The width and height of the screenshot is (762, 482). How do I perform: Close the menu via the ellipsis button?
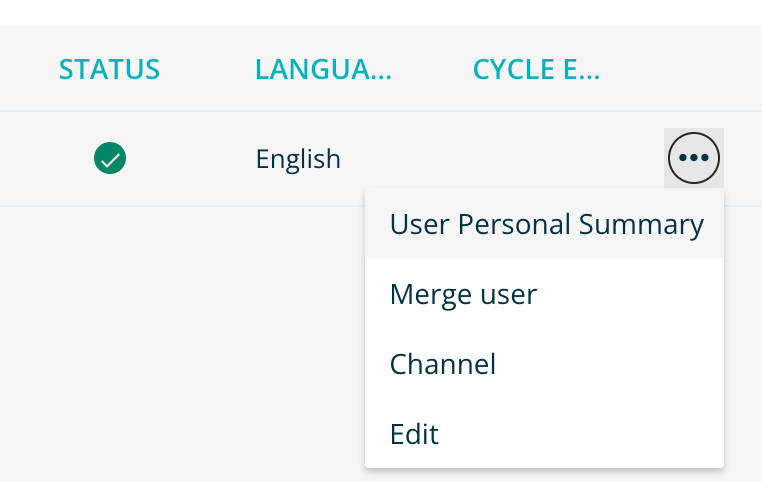(693, 158)
